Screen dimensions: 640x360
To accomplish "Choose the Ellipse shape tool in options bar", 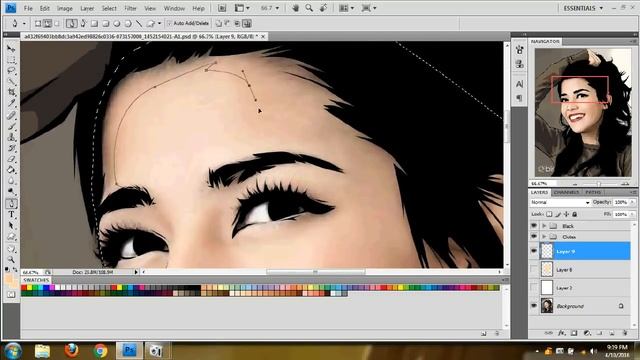I will click(117, 23).
